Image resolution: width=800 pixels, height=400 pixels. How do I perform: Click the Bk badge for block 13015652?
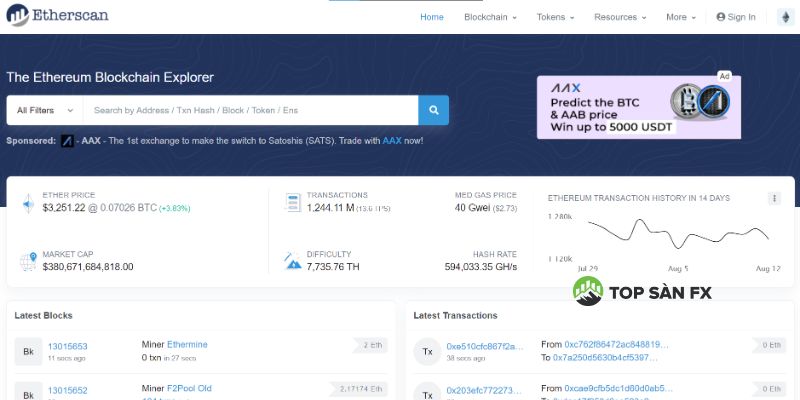[29, 391]
